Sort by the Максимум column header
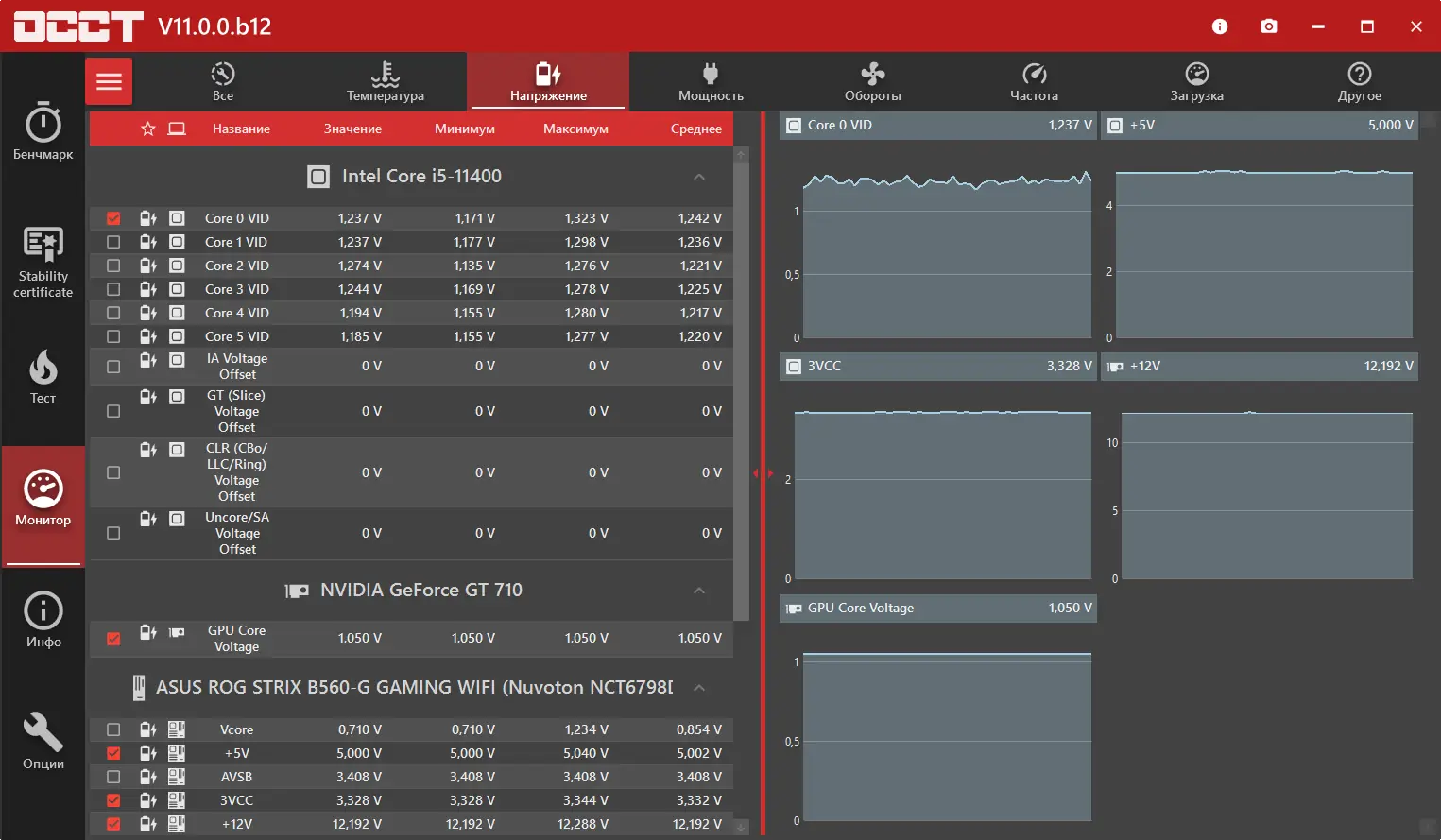The width and height of the screenshot is (1441, 840). (x=575, y=129)
